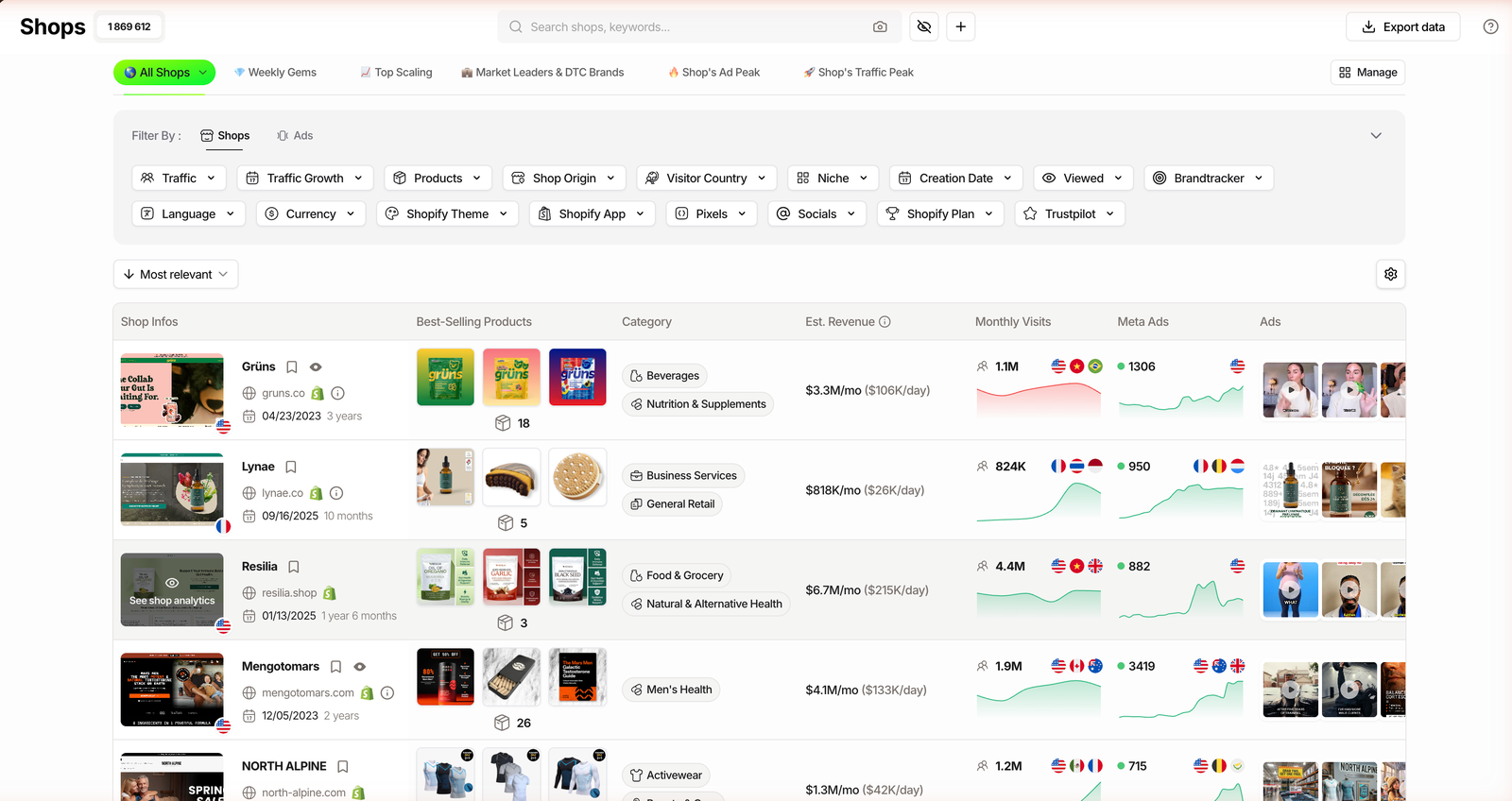This screenshot has width=1512, height=801.
Task: Bookmark the Mengotomars shop
Action: click(335, 667)
